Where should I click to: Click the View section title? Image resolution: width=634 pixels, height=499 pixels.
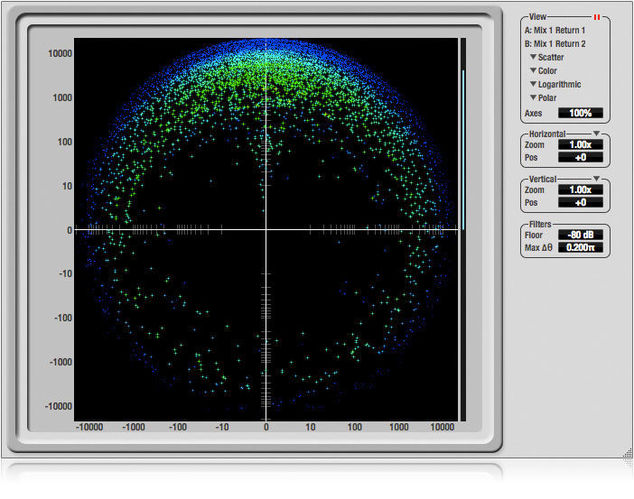(x=538, y=17)
